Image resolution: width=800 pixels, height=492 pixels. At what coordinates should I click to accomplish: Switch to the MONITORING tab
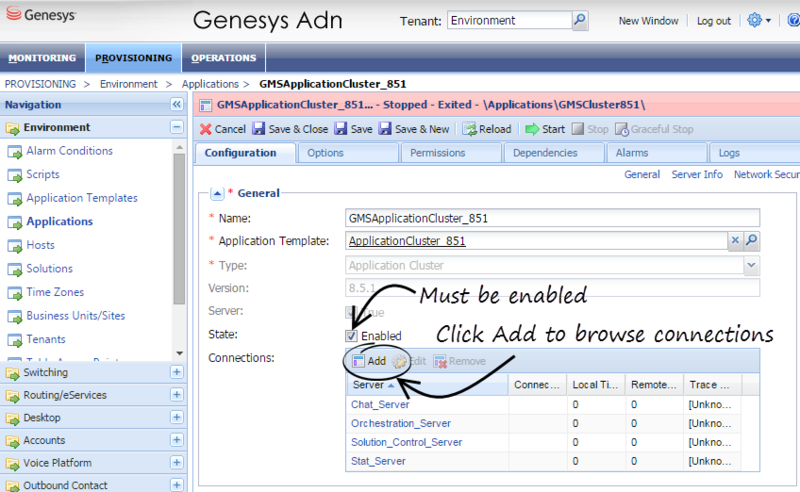point(42,58)
